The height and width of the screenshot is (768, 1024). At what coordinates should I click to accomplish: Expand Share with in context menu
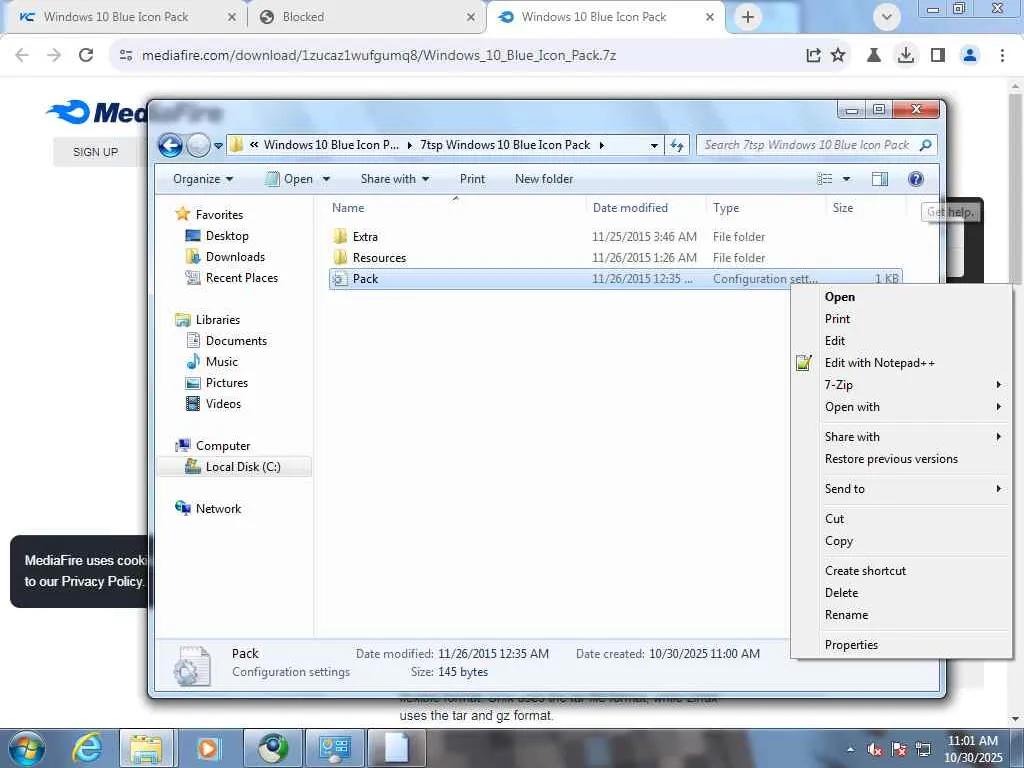click(x=901, y=437)
